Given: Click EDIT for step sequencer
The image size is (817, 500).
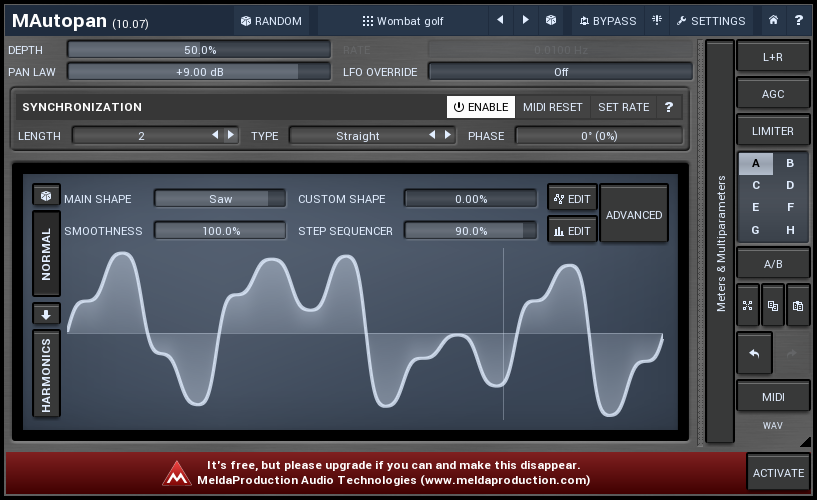Looking at the screenshot, I should click(572, 231).
